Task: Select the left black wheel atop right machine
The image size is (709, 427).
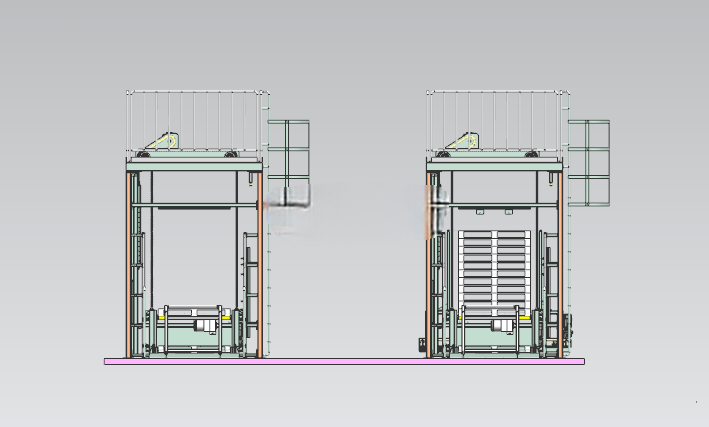Action: click(x=443, y=154)
